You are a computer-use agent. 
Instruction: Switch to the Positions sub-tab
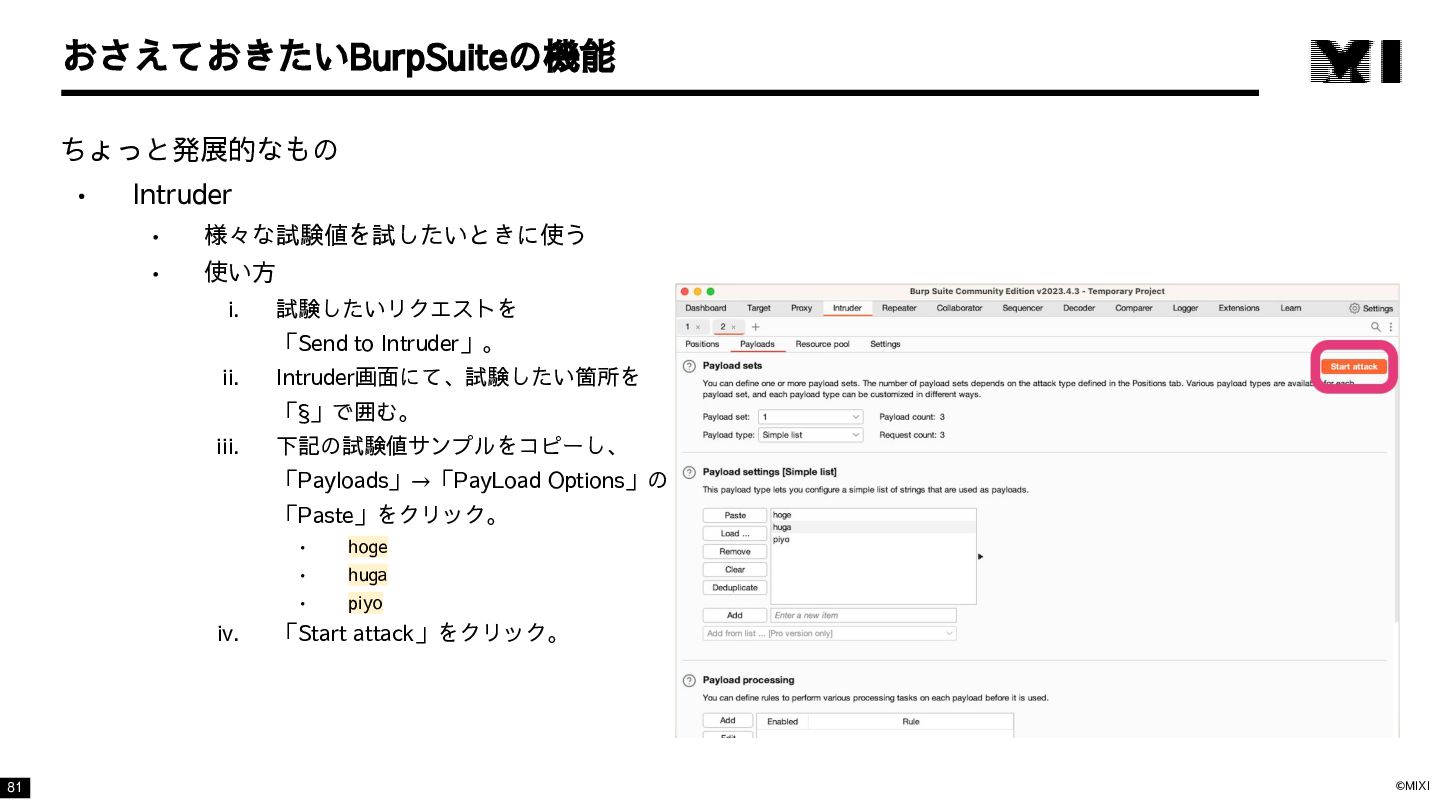(x=702, y=344)
